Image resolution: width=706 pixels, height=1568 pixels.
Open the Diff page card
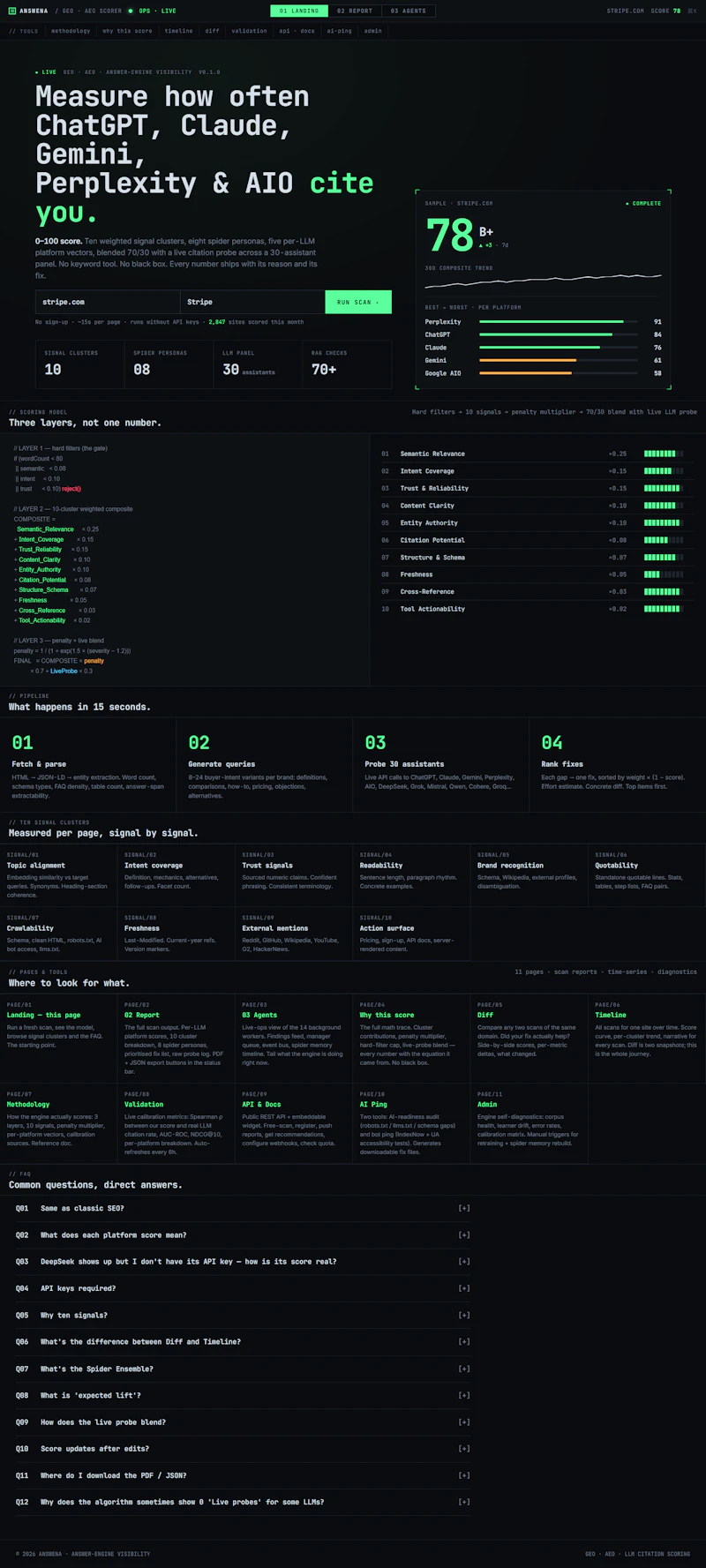tap(529, 1039)
